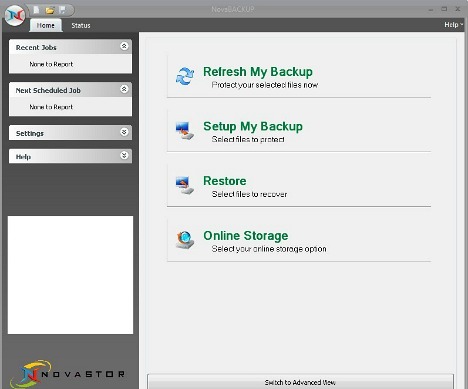Expand the Settings panel chevron
Screen dimensions: 468x389
(x=124, y=132)
